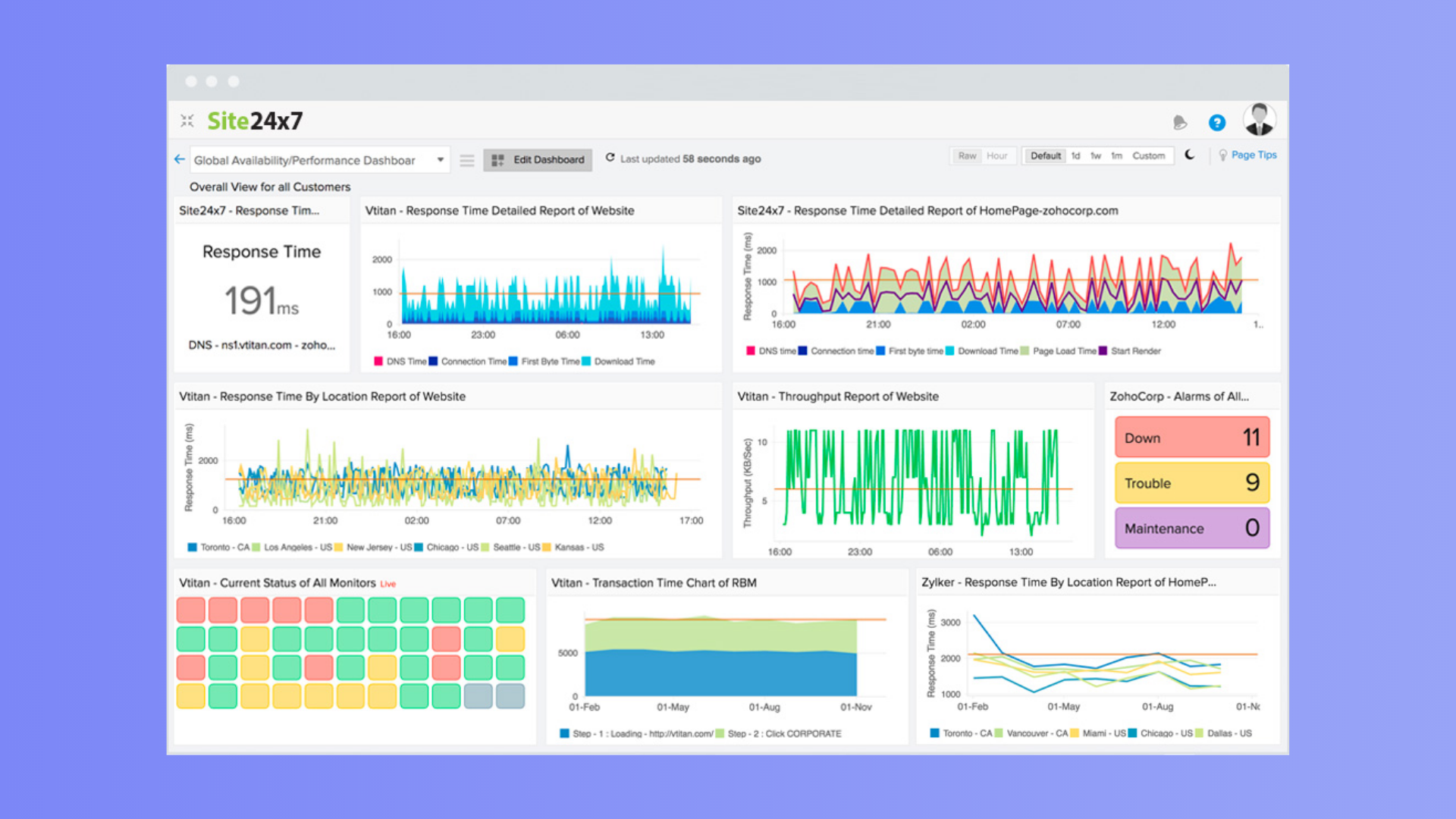Open the announcements megaphone icon
The height and width of the screenshot is (819, 1456).
[x=1179, y=122]
